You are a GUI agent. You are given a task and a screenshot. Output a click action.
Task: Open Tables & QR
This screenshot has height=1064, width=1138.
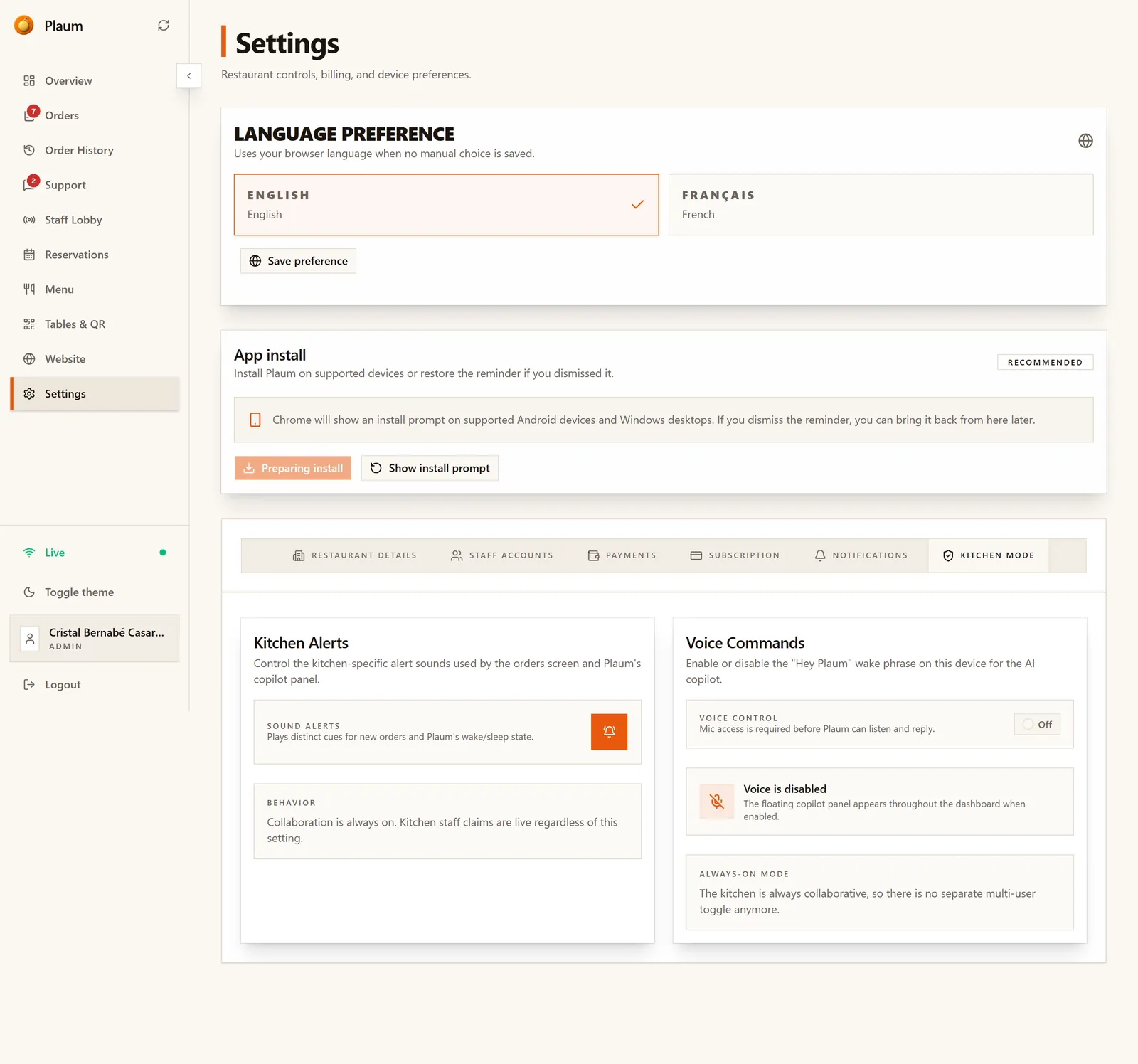point(94,324)
